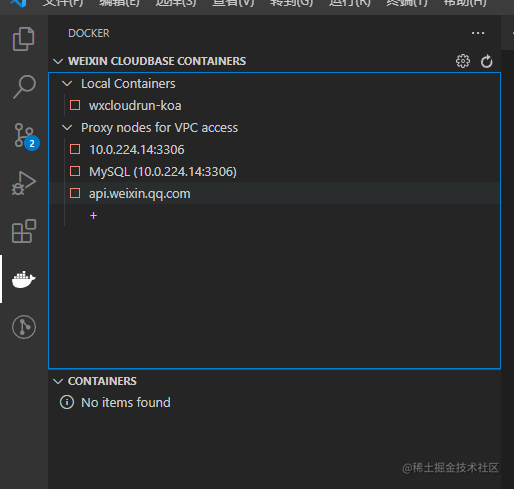
Task: Click the VS Code logo icon
Action: click(x=18, y=3)
